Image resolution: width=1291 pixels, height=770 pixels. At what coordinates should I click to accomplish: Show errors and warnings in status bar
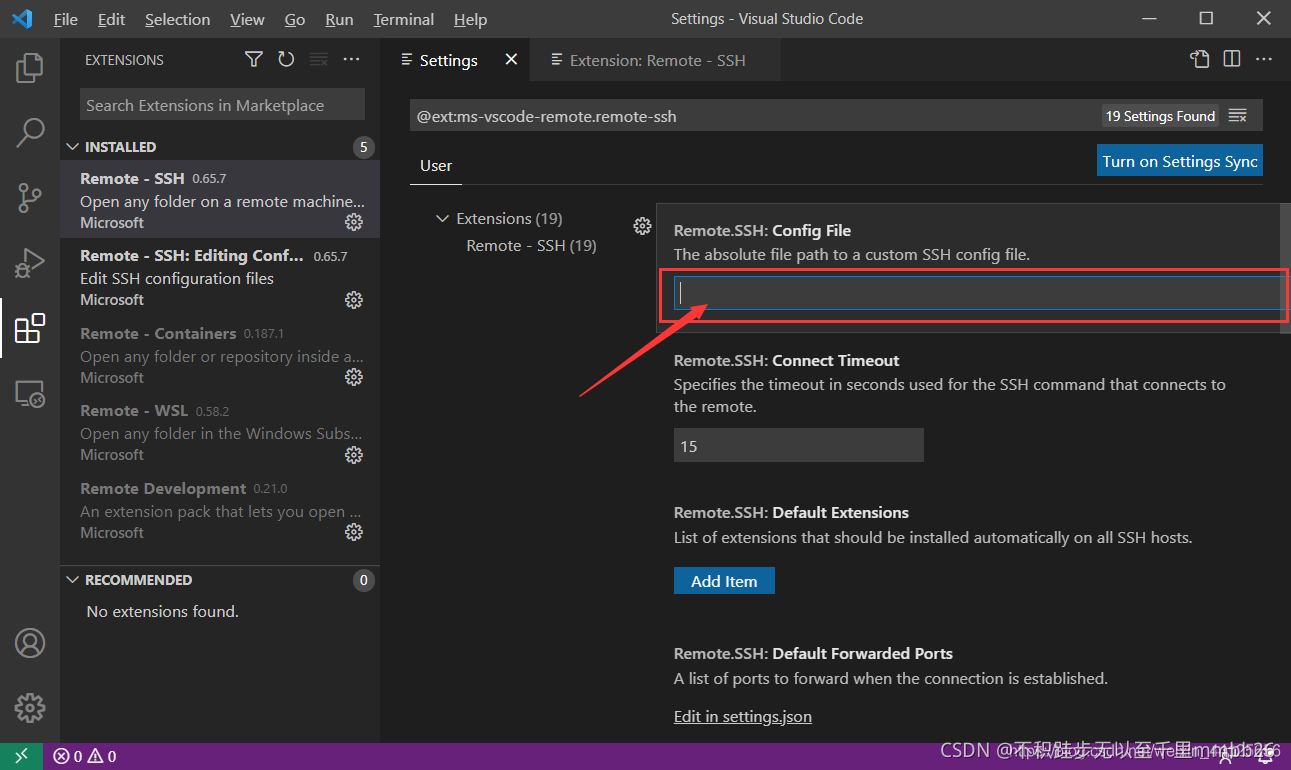(x=86, y=756)
